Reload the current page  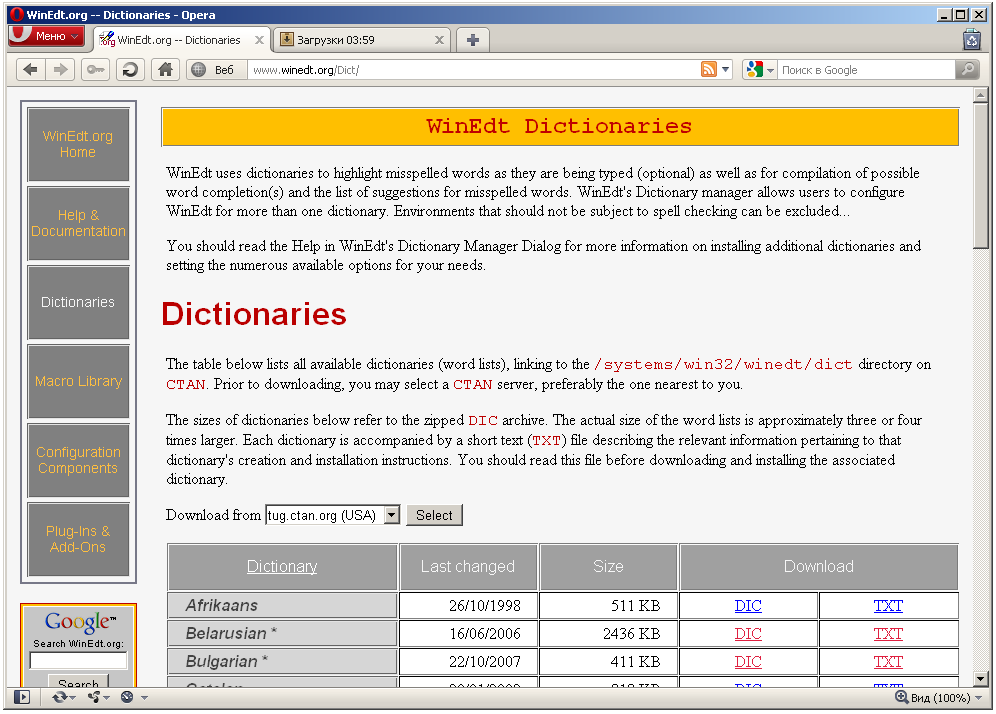[130, 69]
